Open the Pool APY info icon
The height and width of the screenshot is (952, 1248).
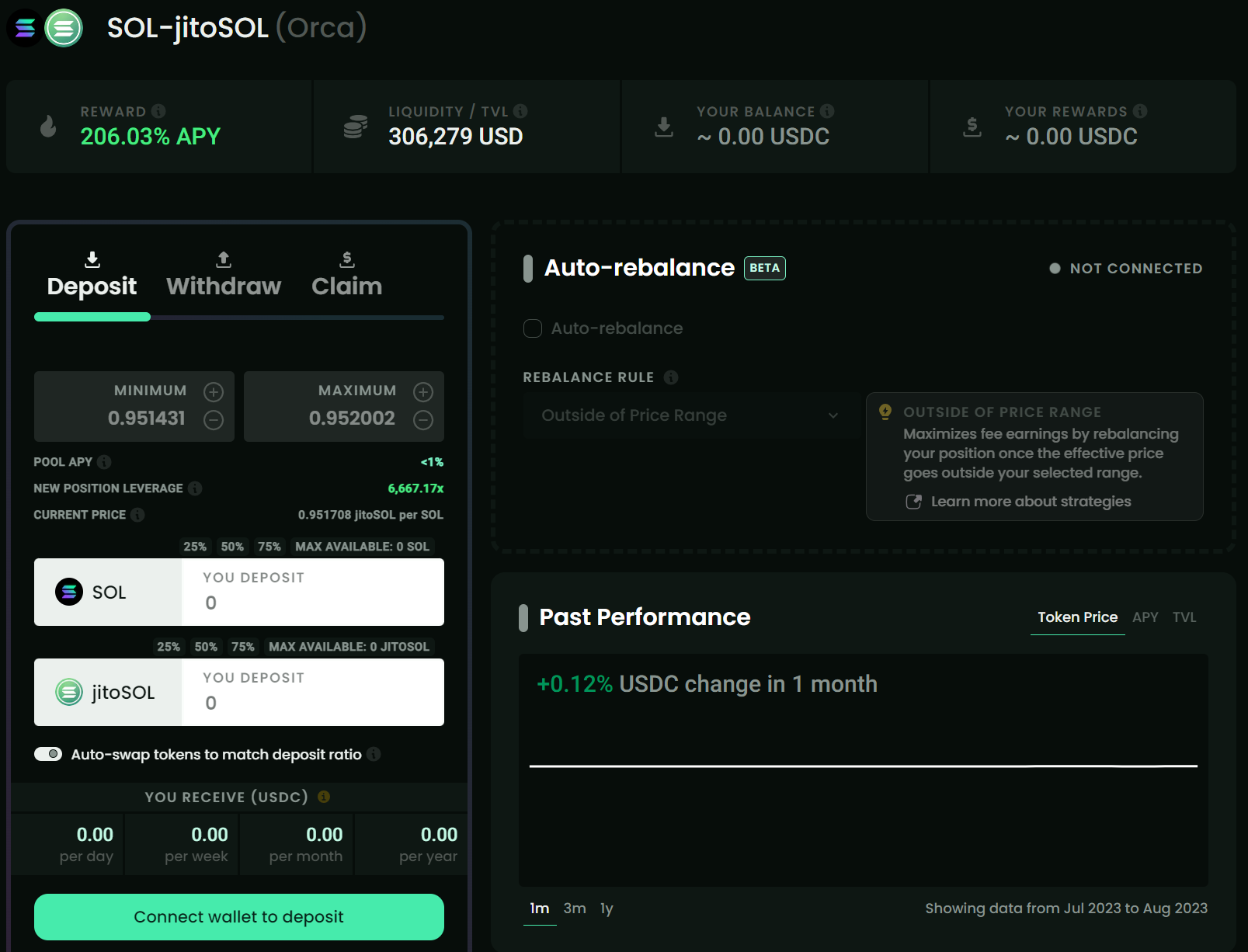tap(104, 462)
